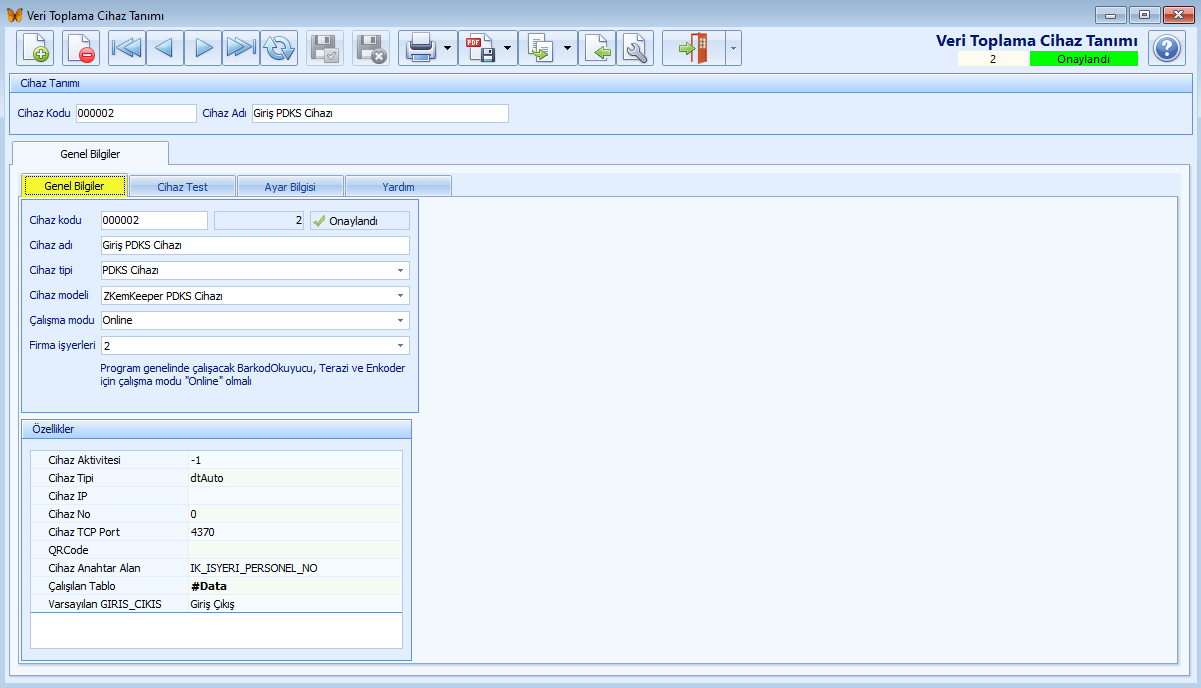
Task: Select the Yardım tab
Action: [x=398, y=186]
